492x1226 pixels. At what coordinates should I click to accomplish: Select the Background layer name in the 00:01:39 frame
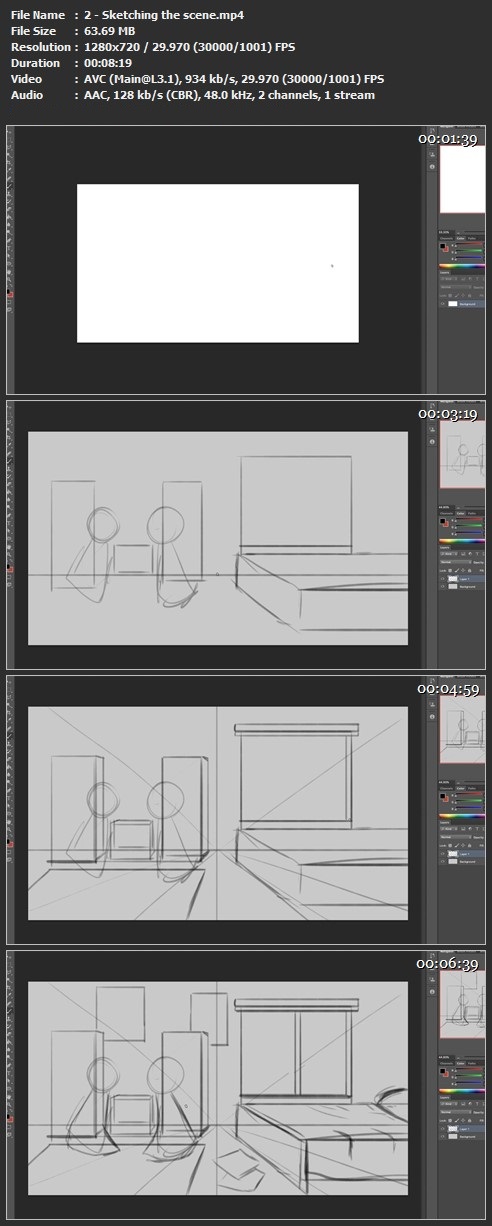pos(467,304)
